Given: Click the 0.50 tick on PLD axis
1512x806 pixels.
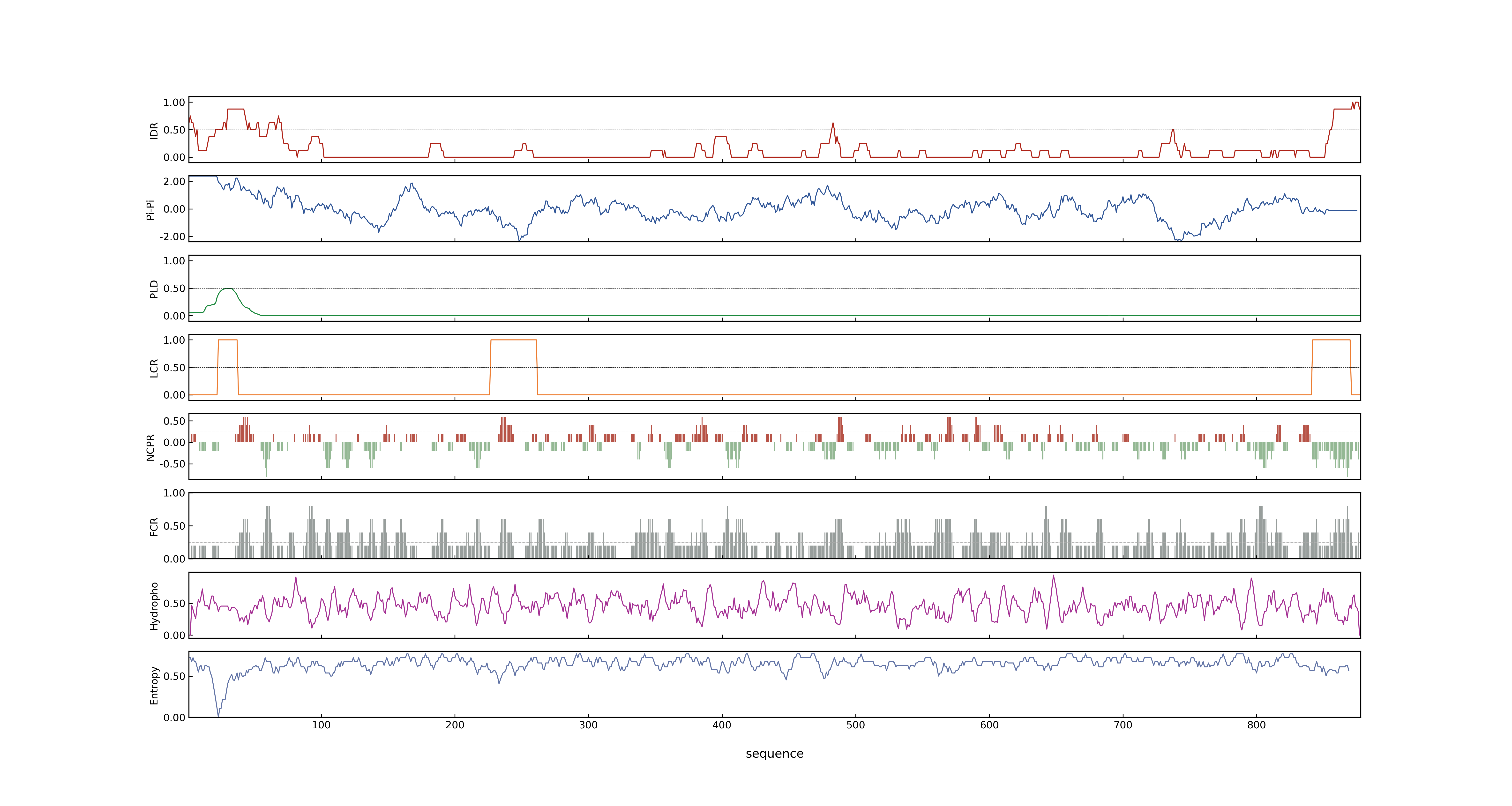Looking at the screenshot, I should point(174,288).
